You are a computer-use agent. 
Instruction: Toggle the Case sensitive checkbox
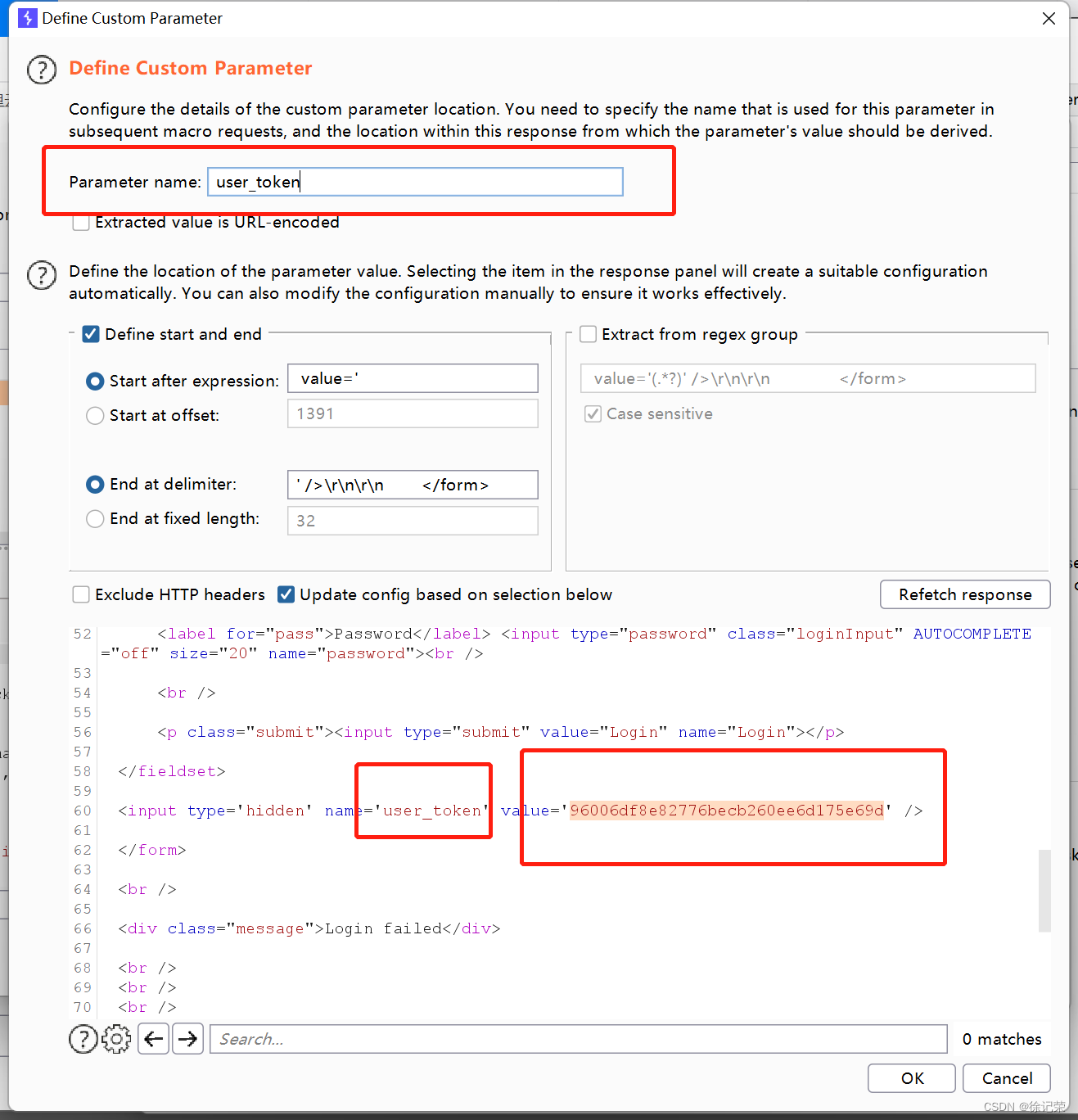click(x=593, y=414)
